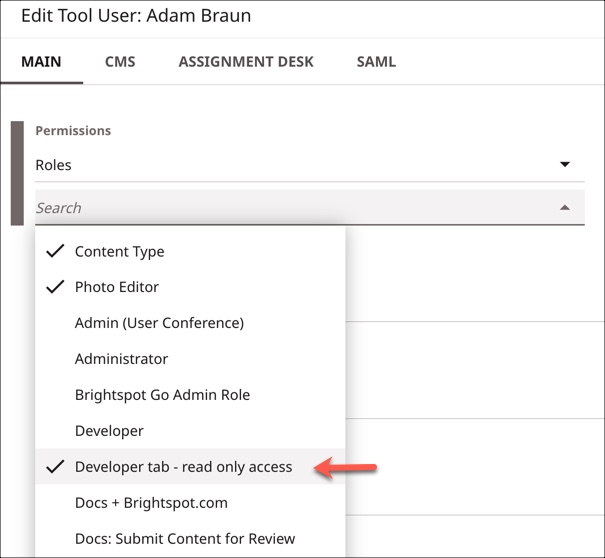Open the CMS tab
The width and height of the screenshot is (605, 558).
tap(120, 62)
